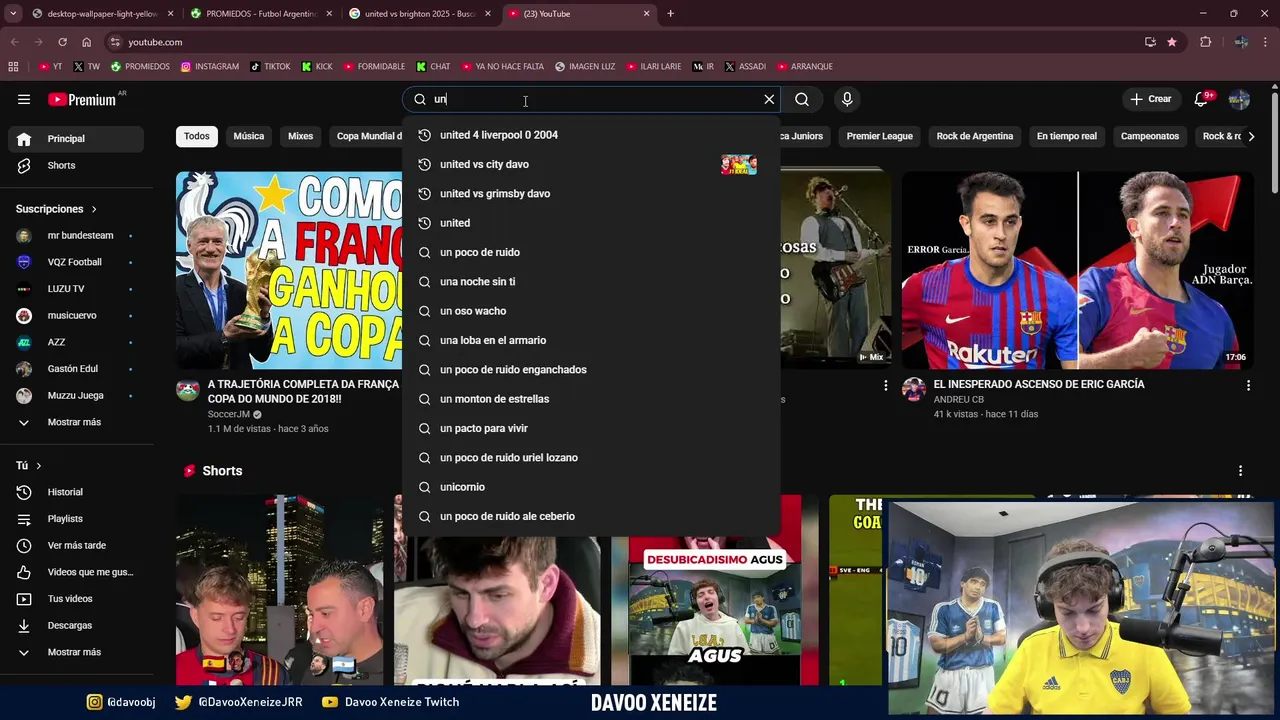Viewport: 1280px width, 720px height.
Task: Bookmark page with the star icon
Action: [x=1172, y=42]
